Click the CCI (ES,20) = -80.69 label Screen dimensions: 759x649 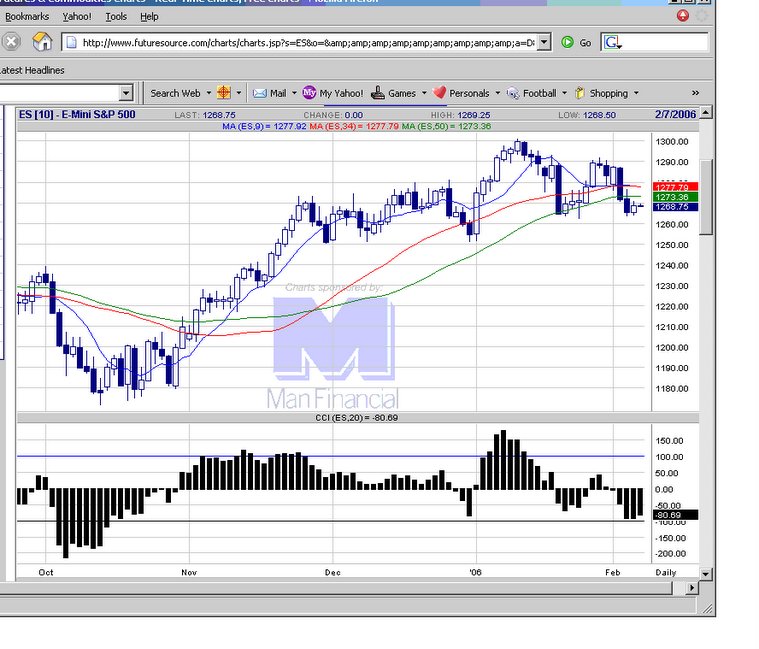coord(357,418)
